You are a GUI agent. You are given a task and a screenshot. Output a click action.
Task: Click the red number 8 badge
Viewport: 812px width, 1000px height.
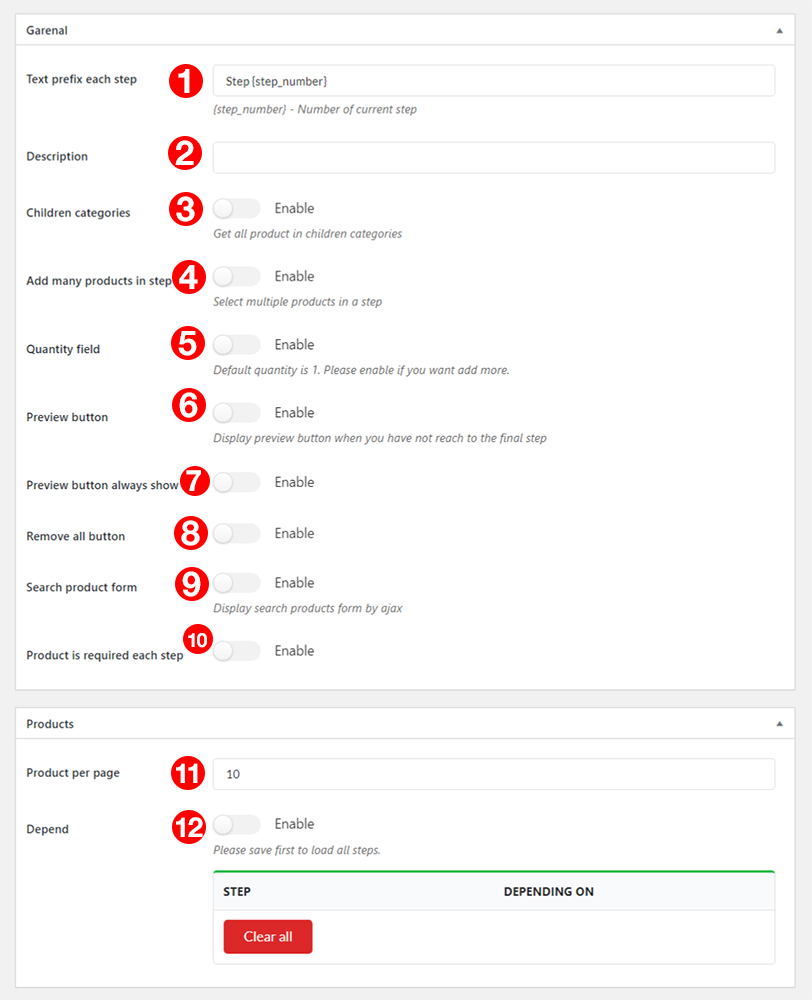[x=191, y=533]
